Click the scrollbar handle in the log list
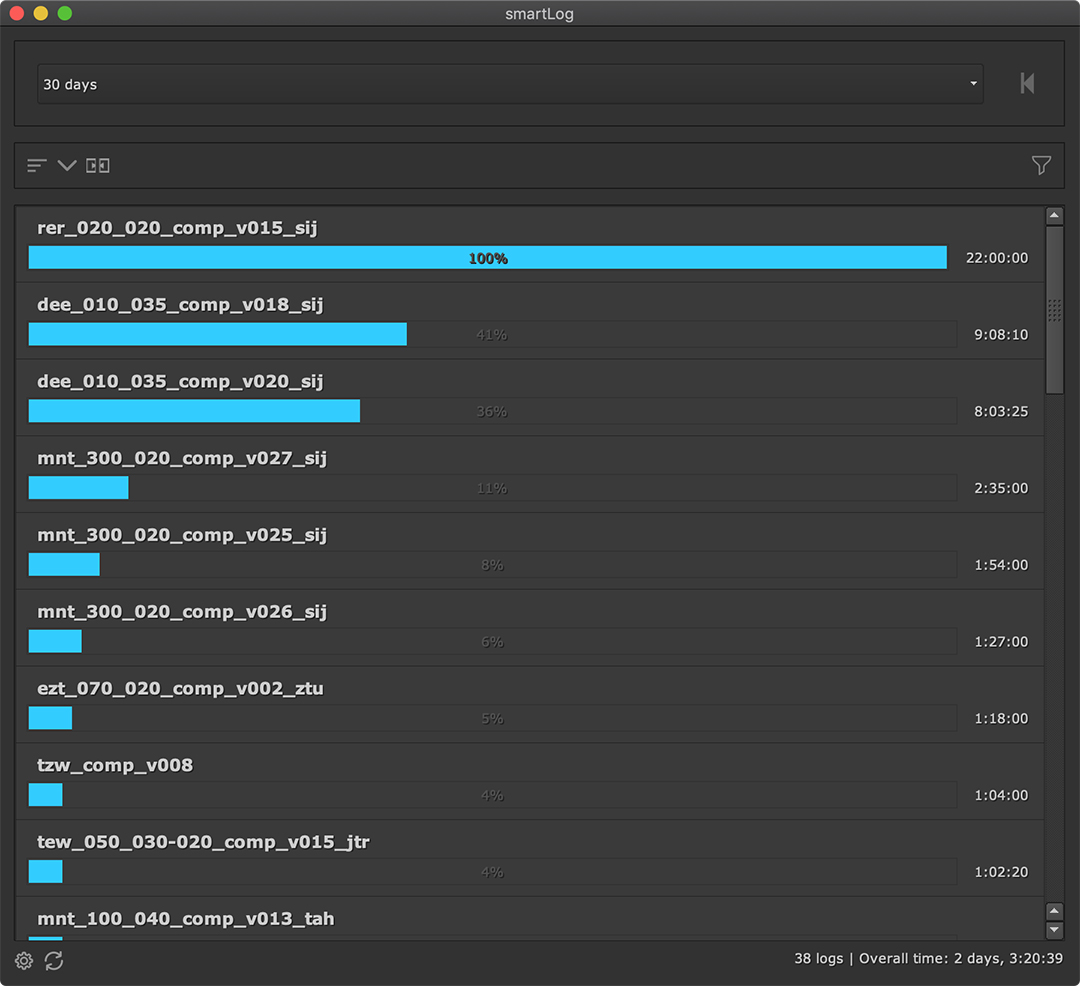The width and height of the screenshot is (1080, 986). coord(1054,310)
